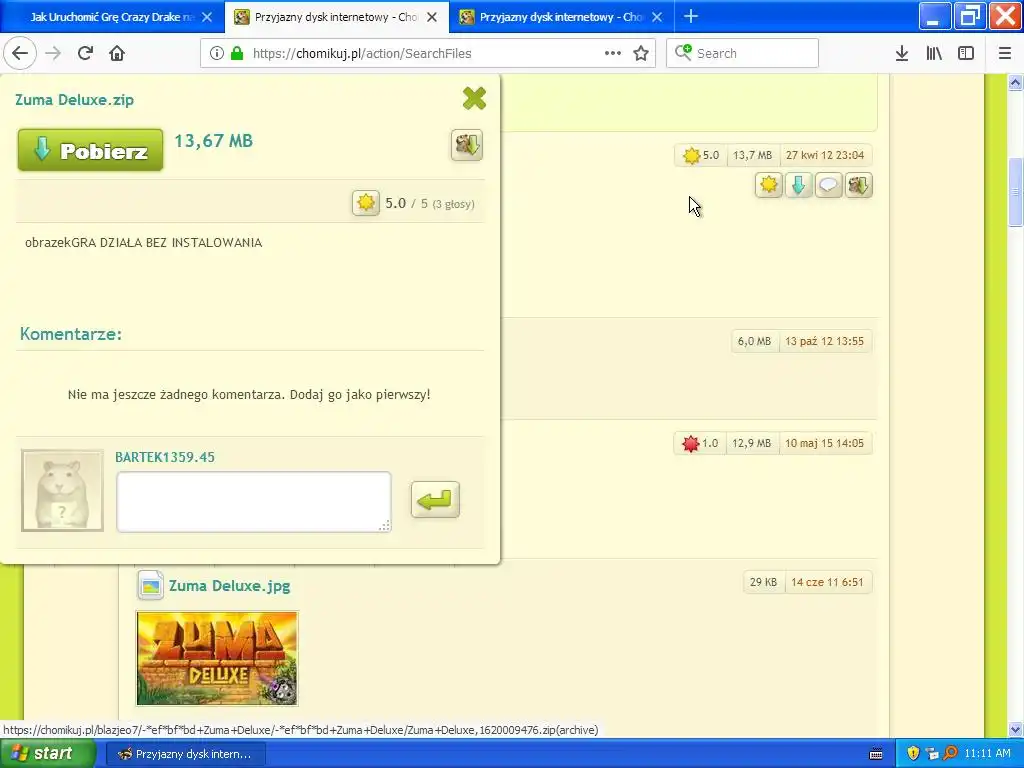Click the hamster avatar placeholder image

click(62, 490)
